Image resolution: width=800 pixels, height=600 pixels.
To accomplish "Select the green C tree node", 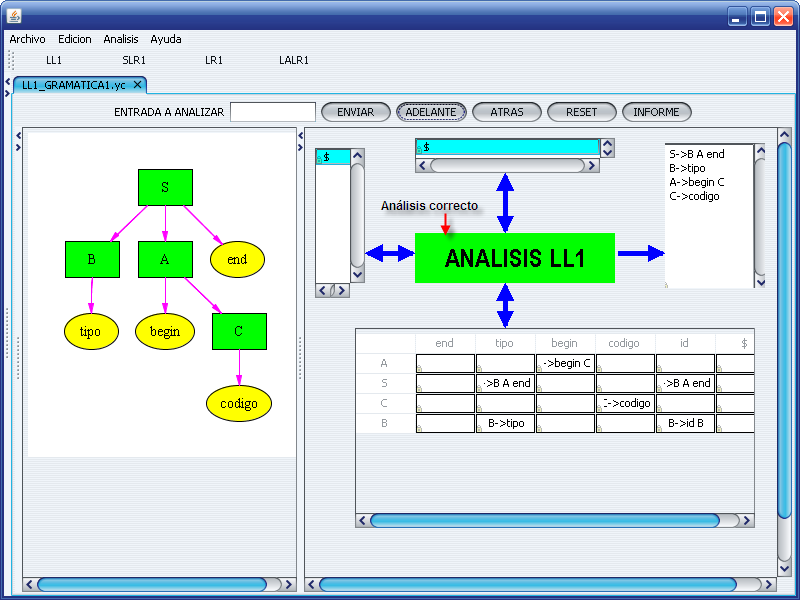I will coord(239,331).
